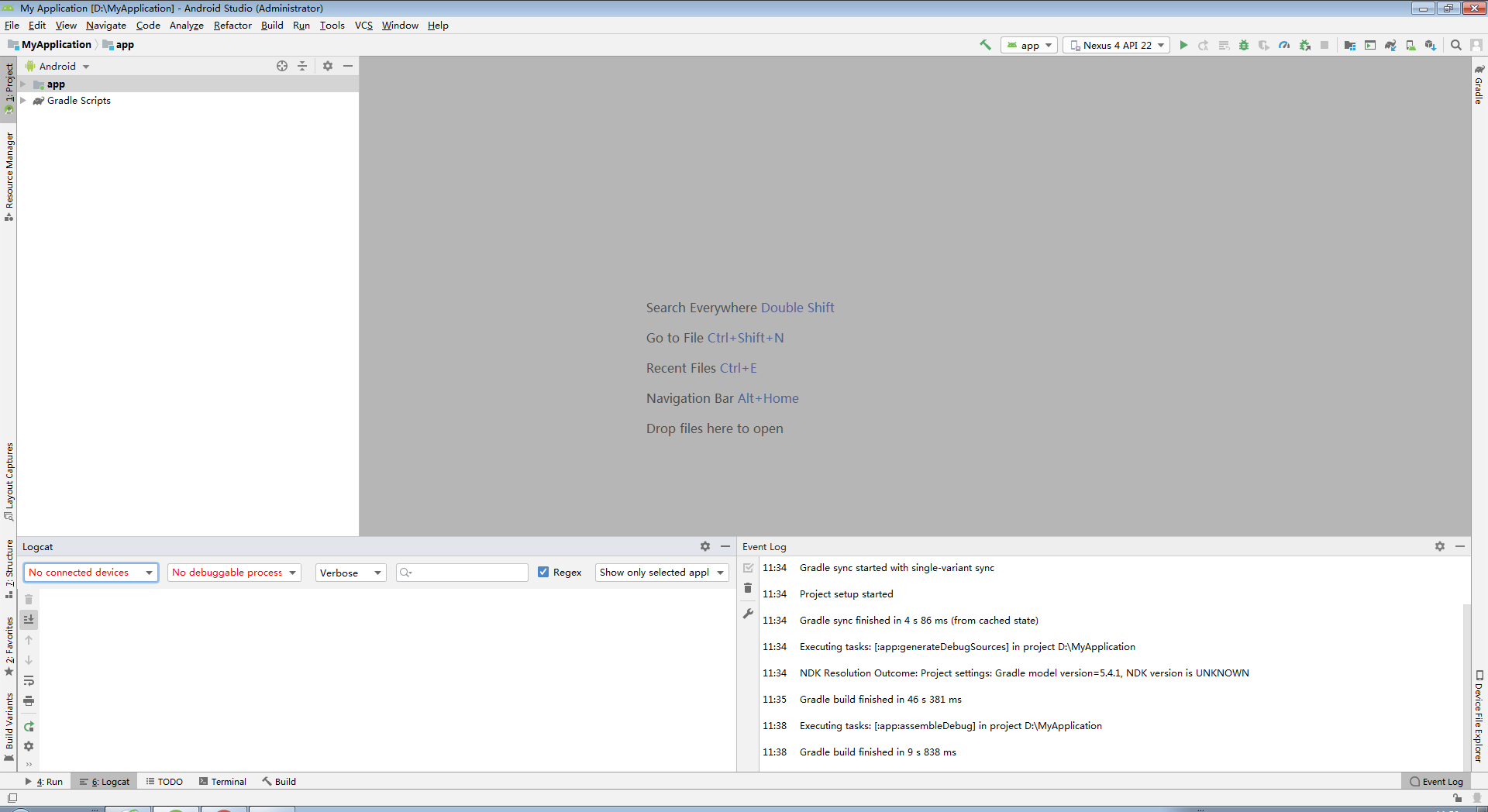Toggle scroll to end in Logcat

pos(29,619)
